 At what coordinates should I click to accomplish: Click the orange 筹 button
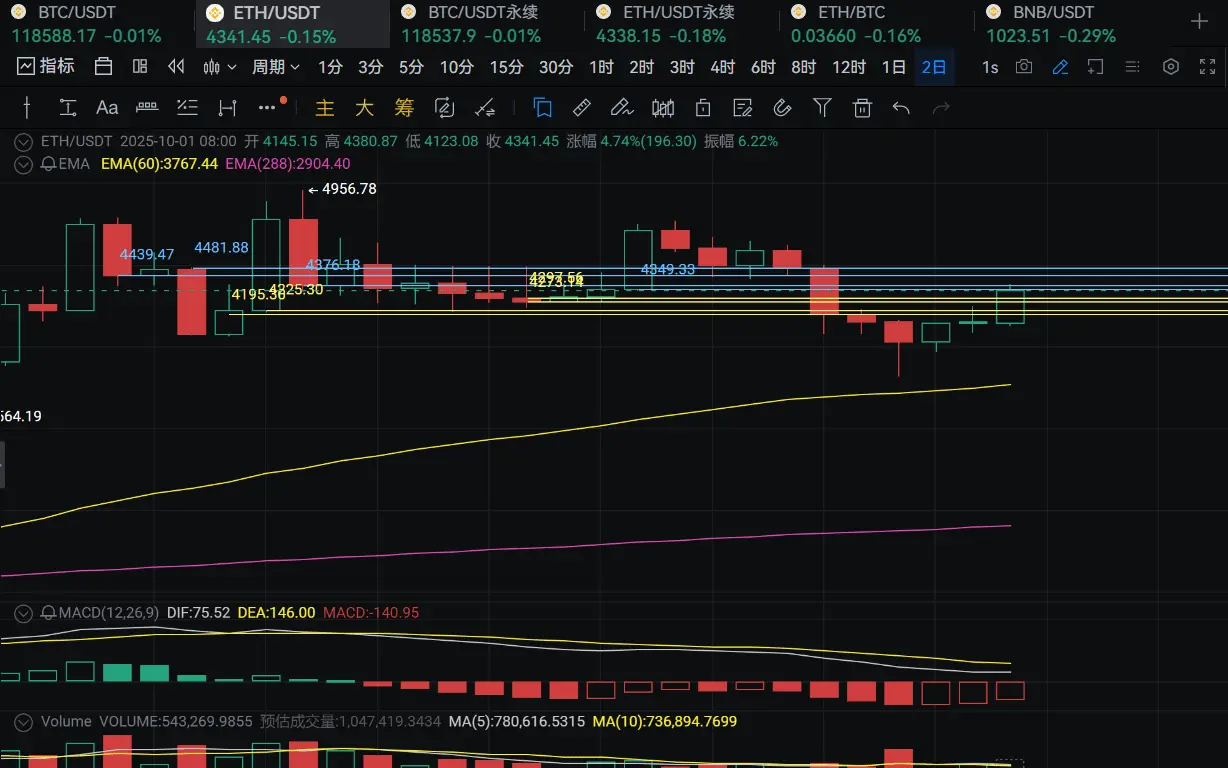(404, 108)
